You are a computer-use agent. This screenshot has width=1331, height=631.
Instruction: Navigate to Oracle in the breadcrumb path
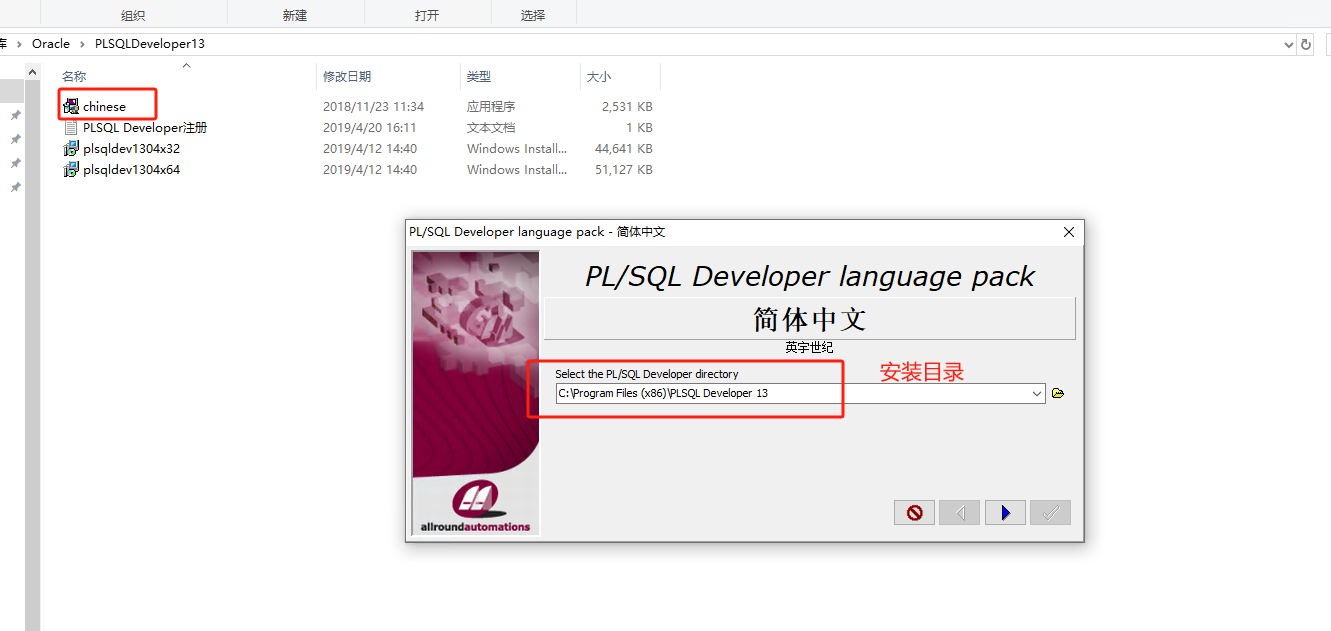tap(51, 43)
